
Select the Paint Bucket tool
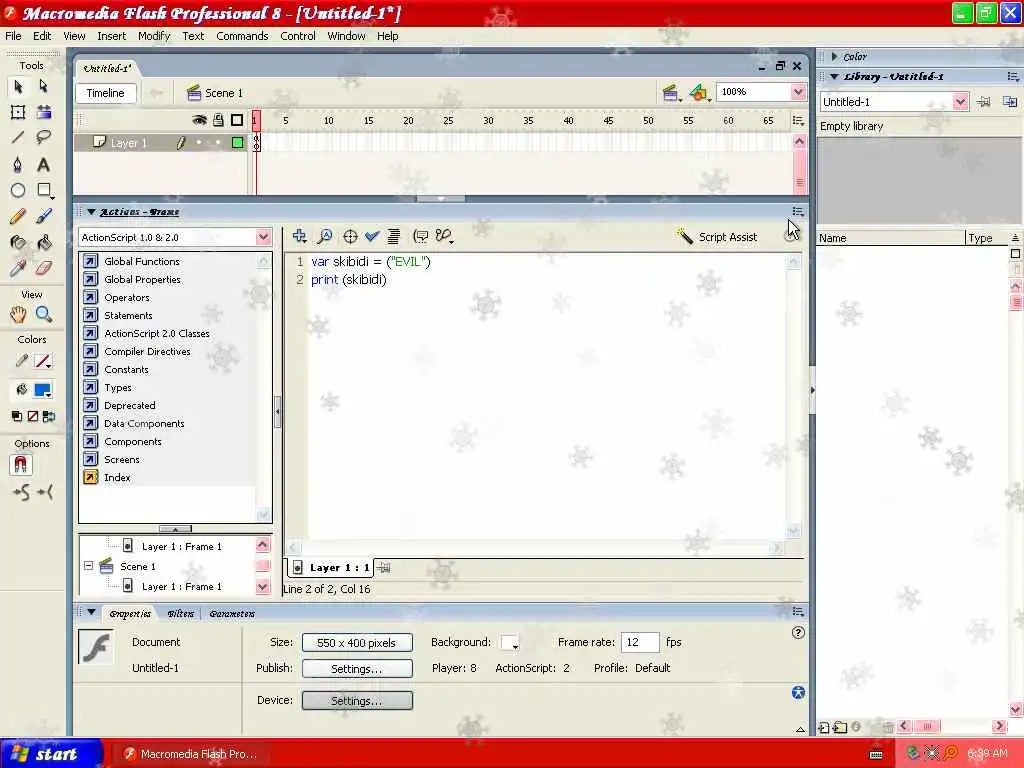tap(43, 243)
